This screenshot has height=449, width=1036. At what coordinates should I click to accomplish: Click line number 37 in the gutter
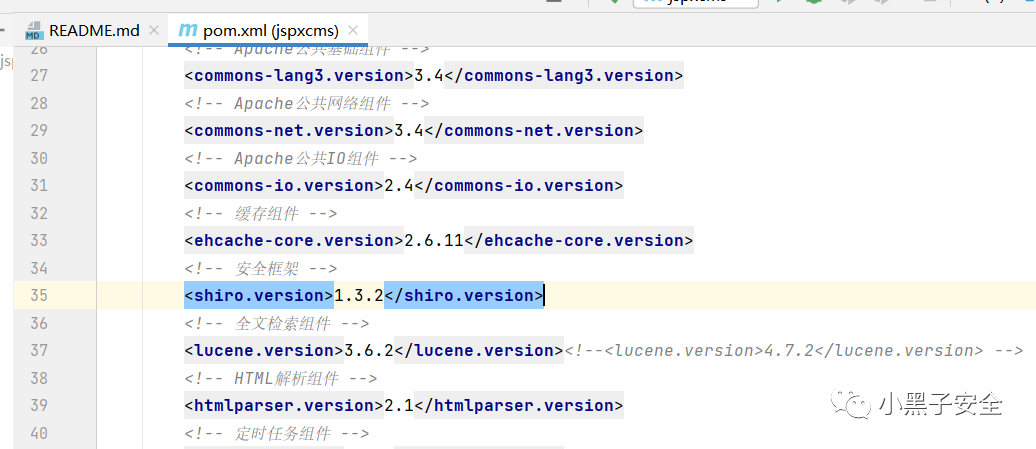point(39,350)
